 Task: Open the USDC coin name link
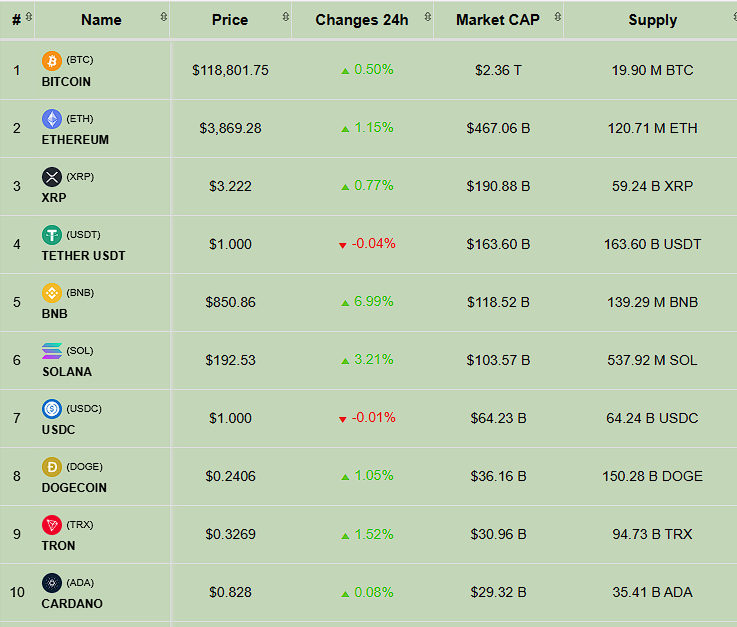pos(58,430)
